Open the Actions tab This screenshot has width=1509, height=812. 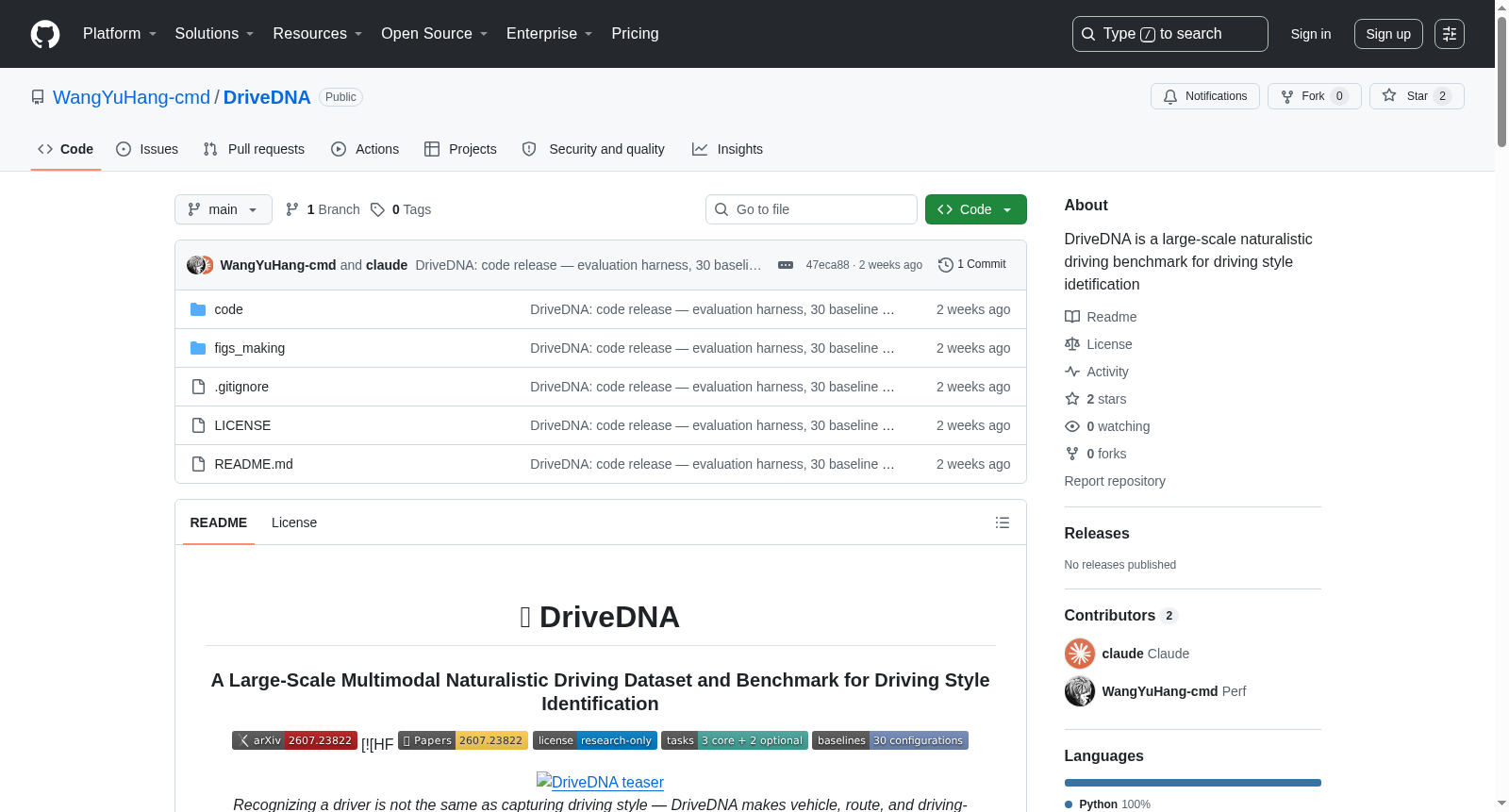(365, 149)
